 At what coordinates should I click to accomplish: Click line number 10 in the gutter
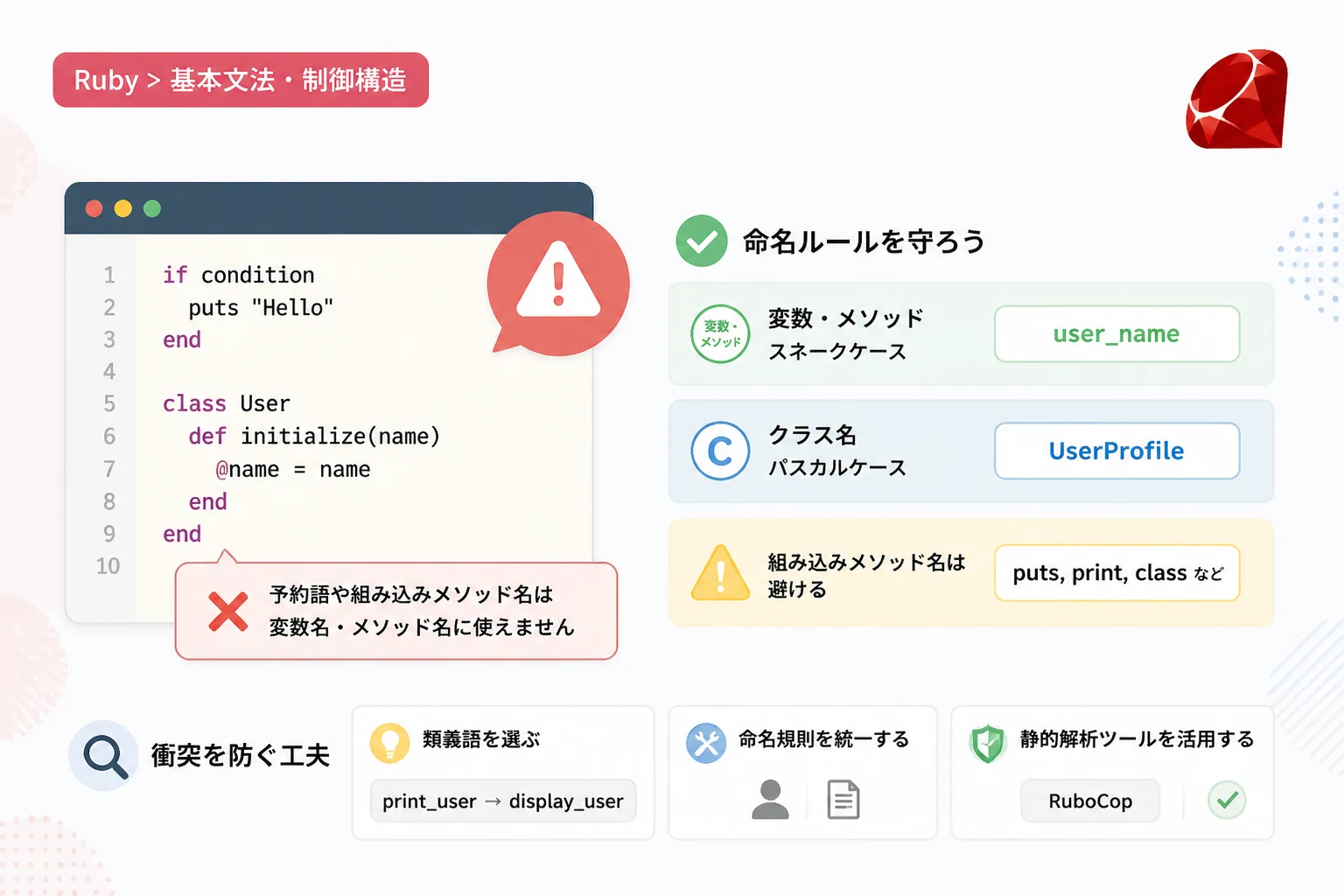(108, 566)
